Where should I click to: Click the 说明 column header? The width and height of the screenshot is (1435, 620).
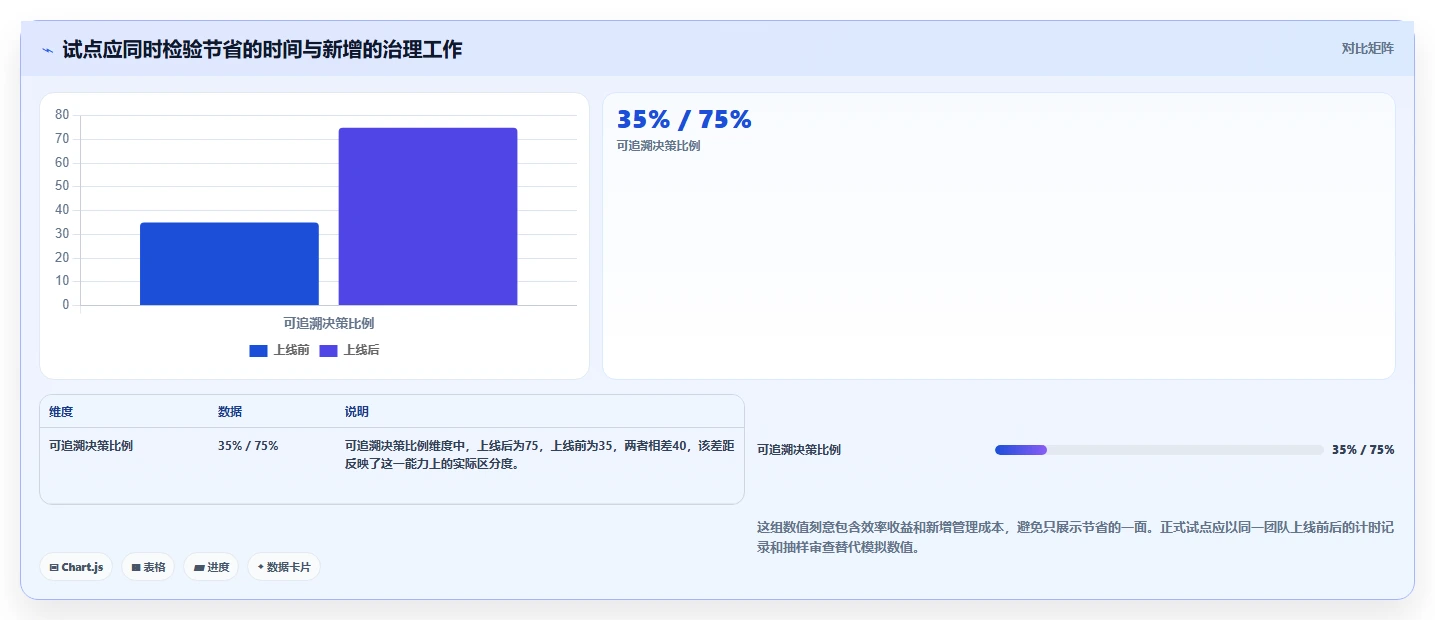[357, 412]
